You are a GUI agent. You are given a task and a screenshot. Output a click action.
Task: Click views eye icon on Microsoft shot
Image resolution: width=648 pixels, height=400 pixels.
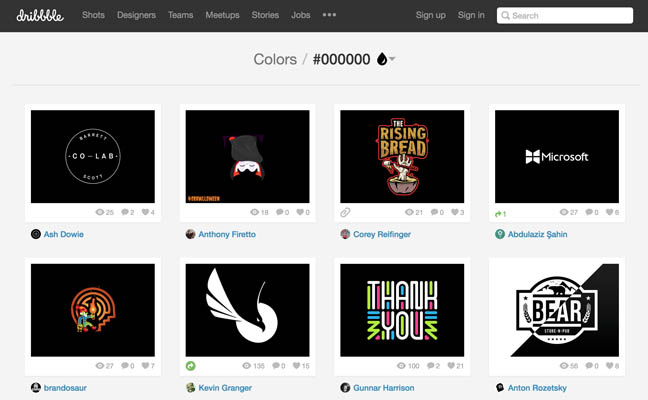(564, 212)
